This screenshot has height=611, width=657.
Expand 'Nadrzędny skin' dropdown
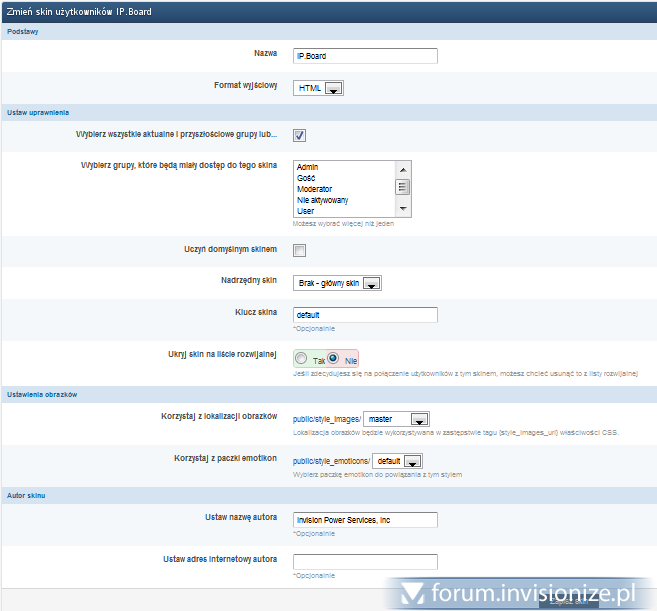tap(337, 284)
